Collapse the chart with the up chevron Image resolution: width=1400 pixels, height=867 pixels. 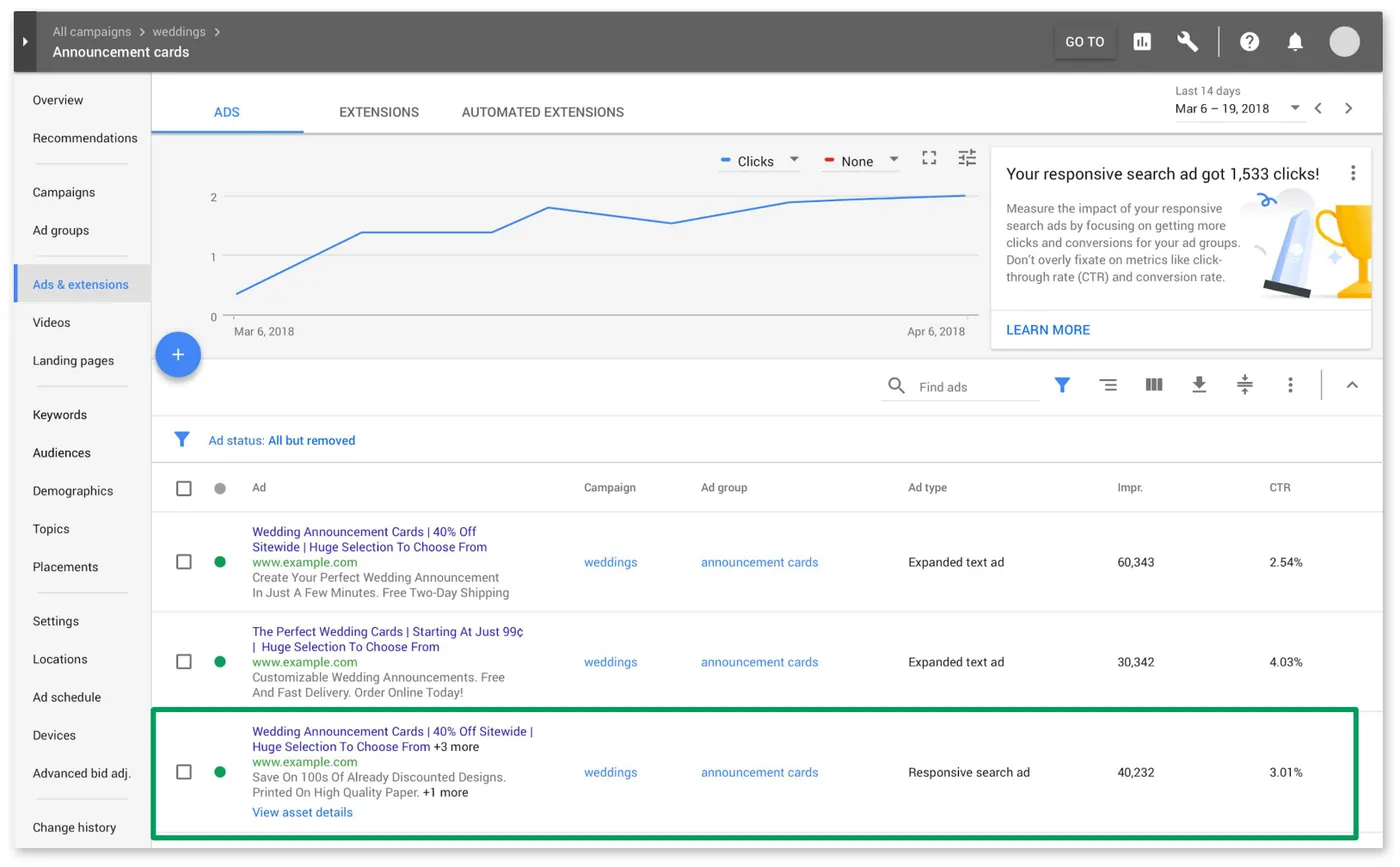tap(1352, 385)
